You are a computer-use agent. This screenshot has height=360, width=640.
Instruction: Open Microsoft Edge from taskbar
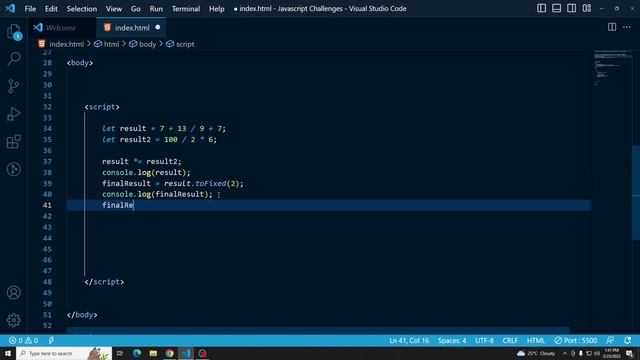click(137, 353)
